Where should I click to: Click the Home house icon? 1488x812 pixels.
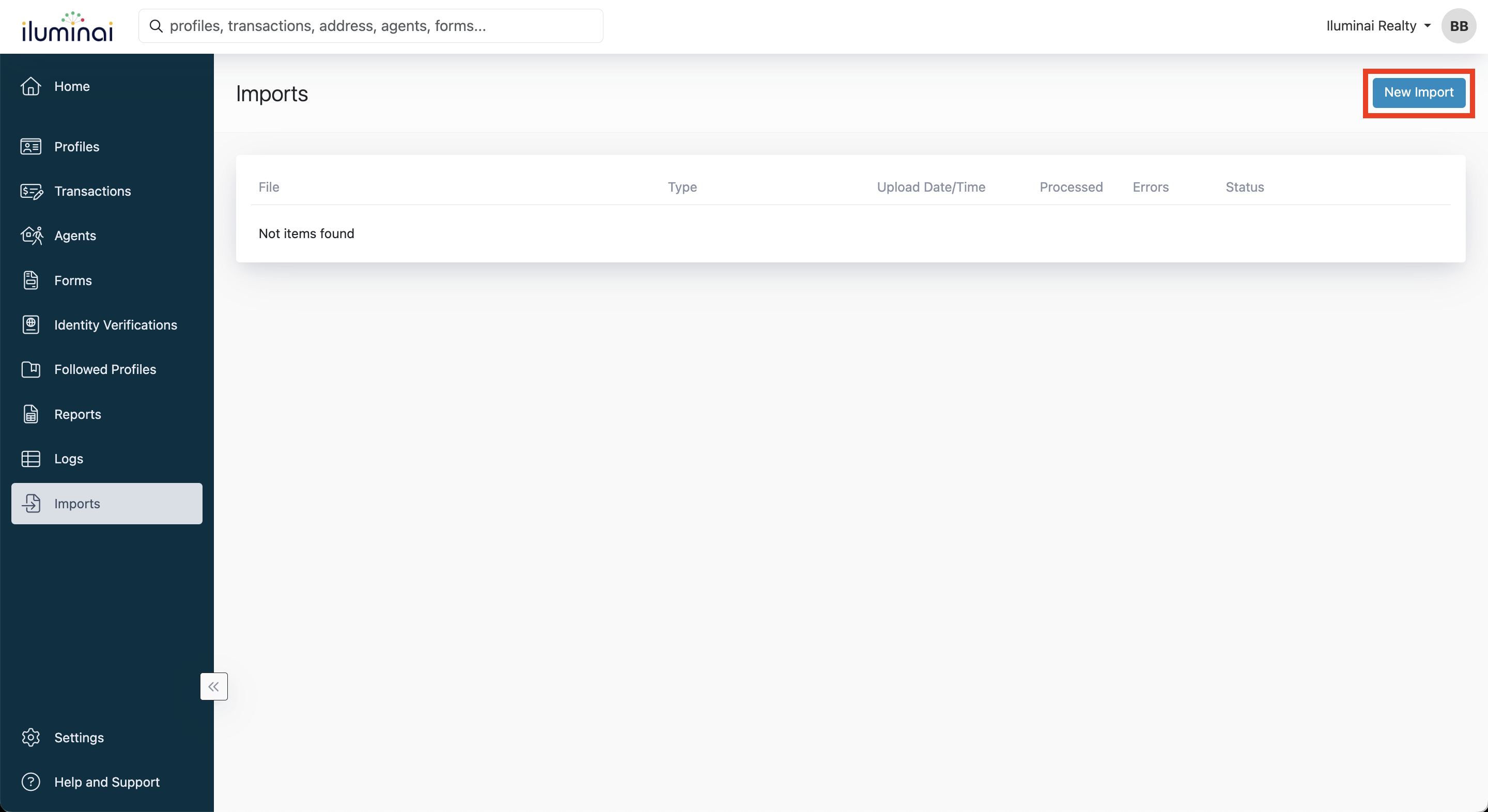tap(30, 86)
